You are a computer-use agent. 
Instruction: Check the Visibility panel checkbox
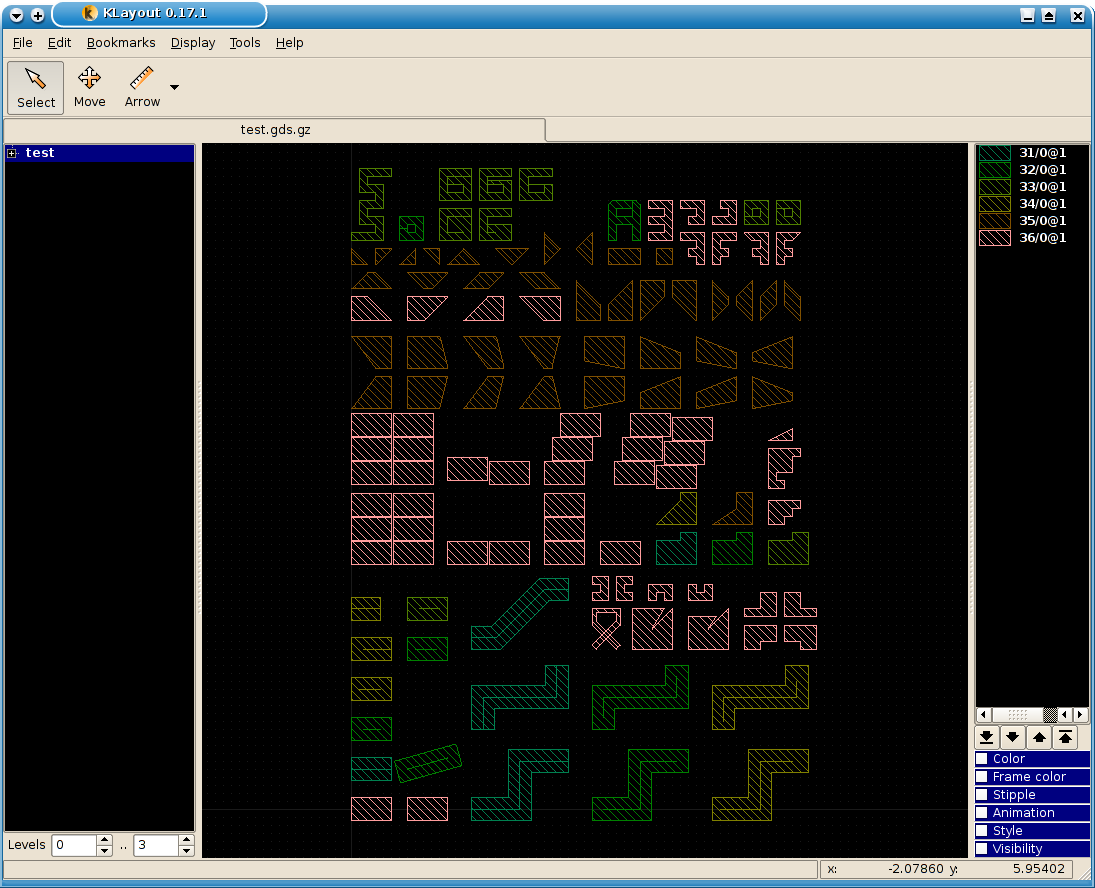pos(982,849)
